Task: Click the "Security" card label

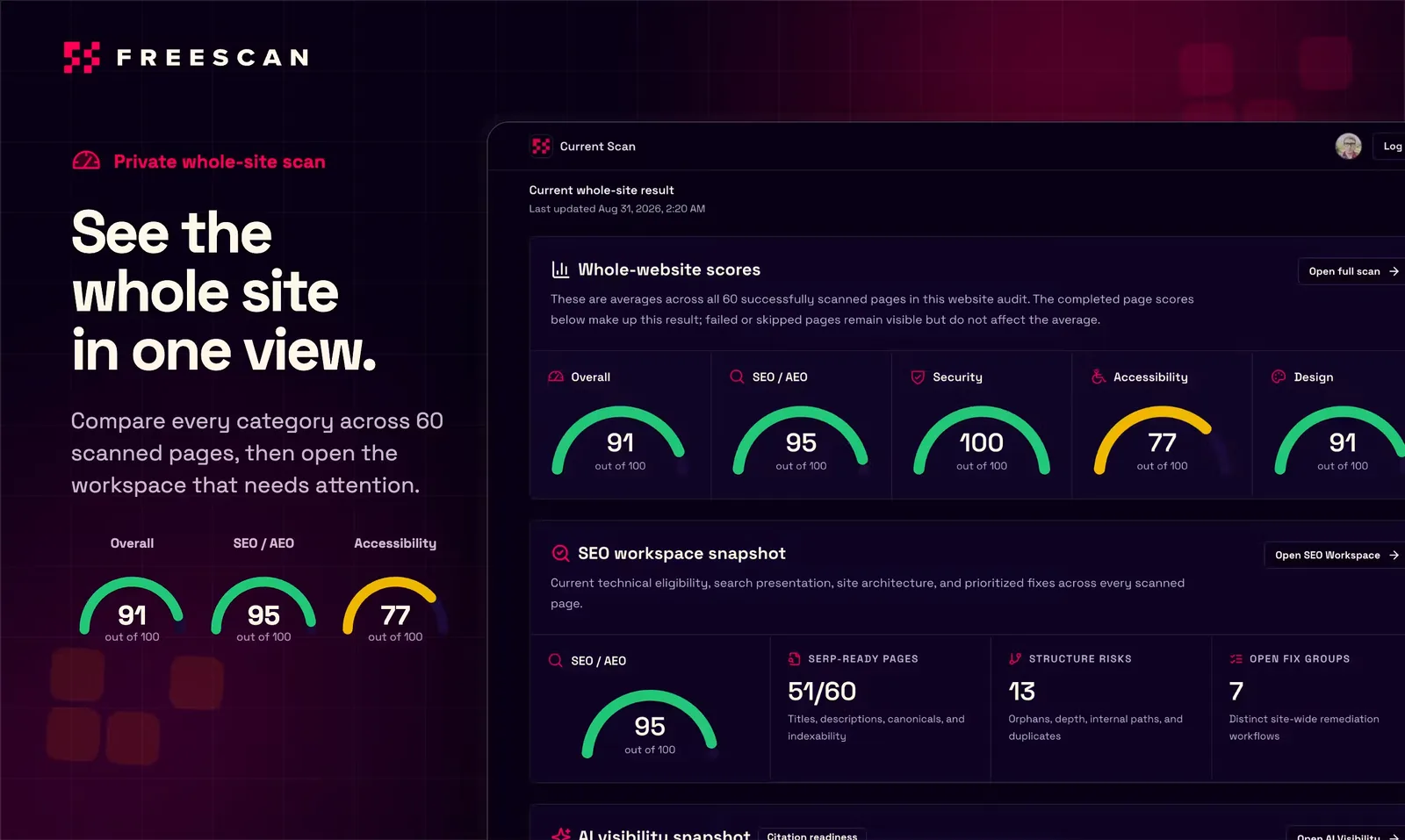Action: pyautogui.click(x=957, y=377)
